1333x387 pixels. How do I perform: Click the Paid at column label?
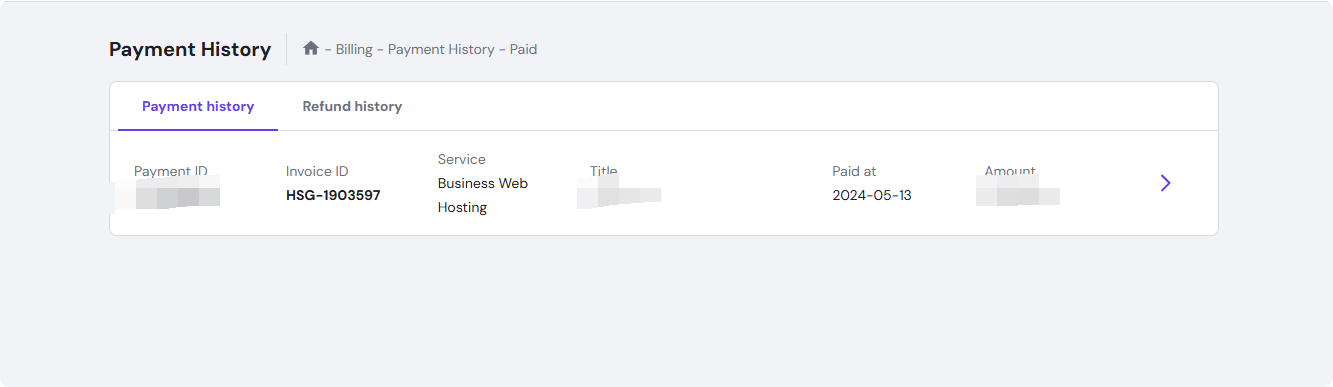coord(854,171)
